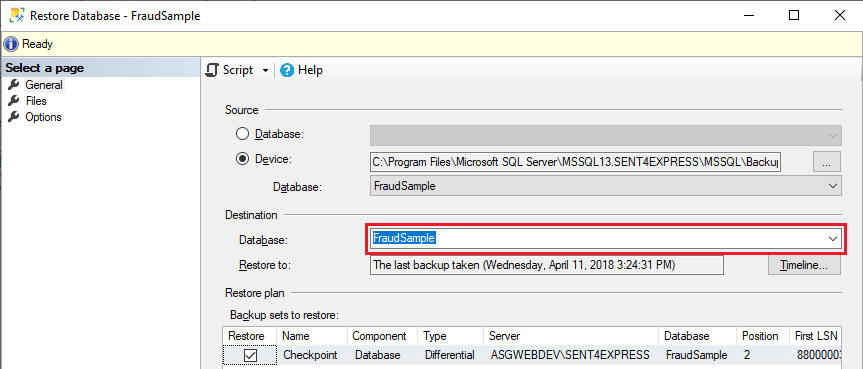The width and height of the screenshot is (863, 369).
Task: Expand the destination Database dropdown arrow
Action: 833,238
